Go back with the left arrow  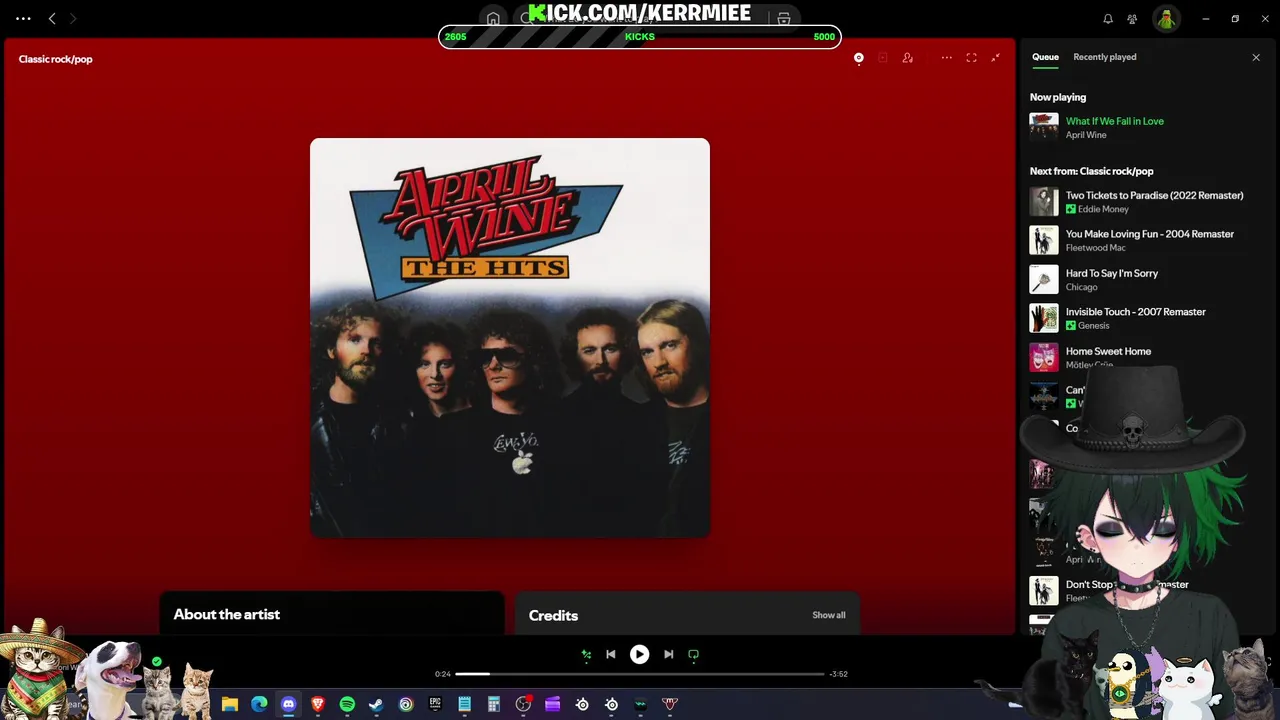coord(52,18)
